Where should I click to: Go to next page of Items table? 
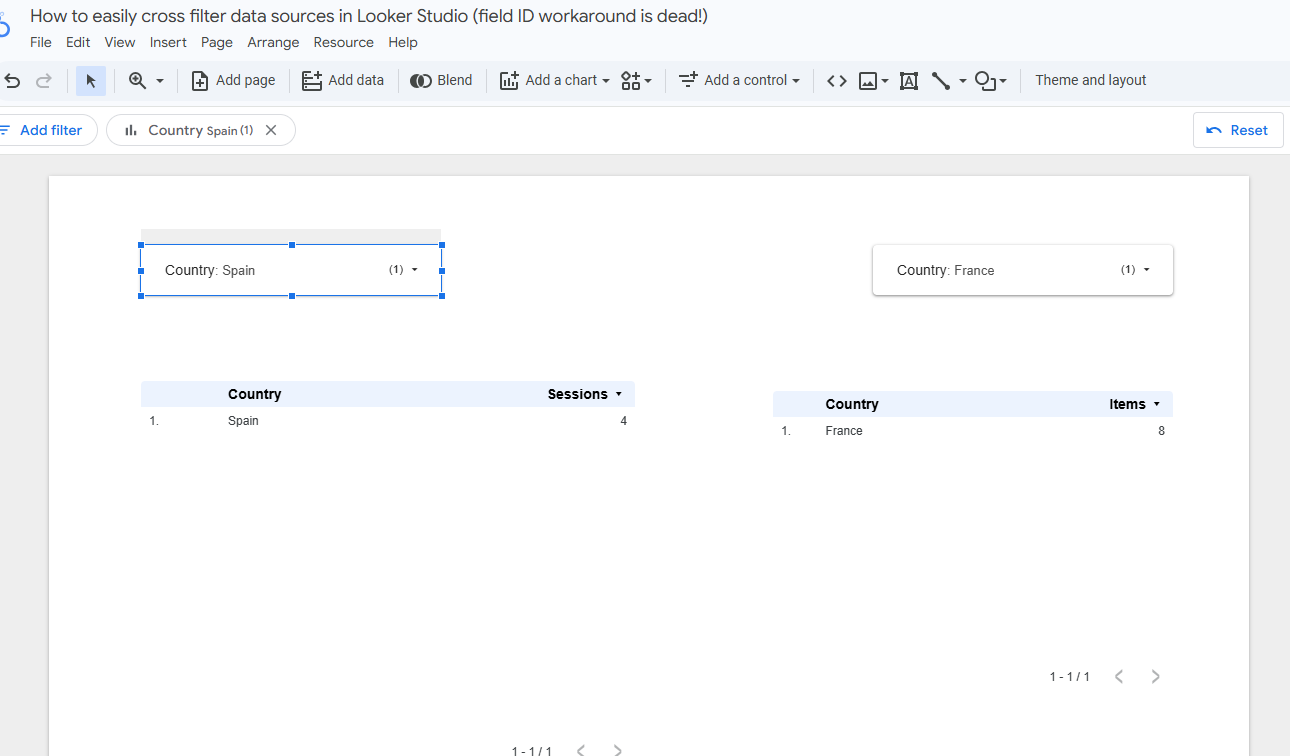click(x=1155, y=676)
